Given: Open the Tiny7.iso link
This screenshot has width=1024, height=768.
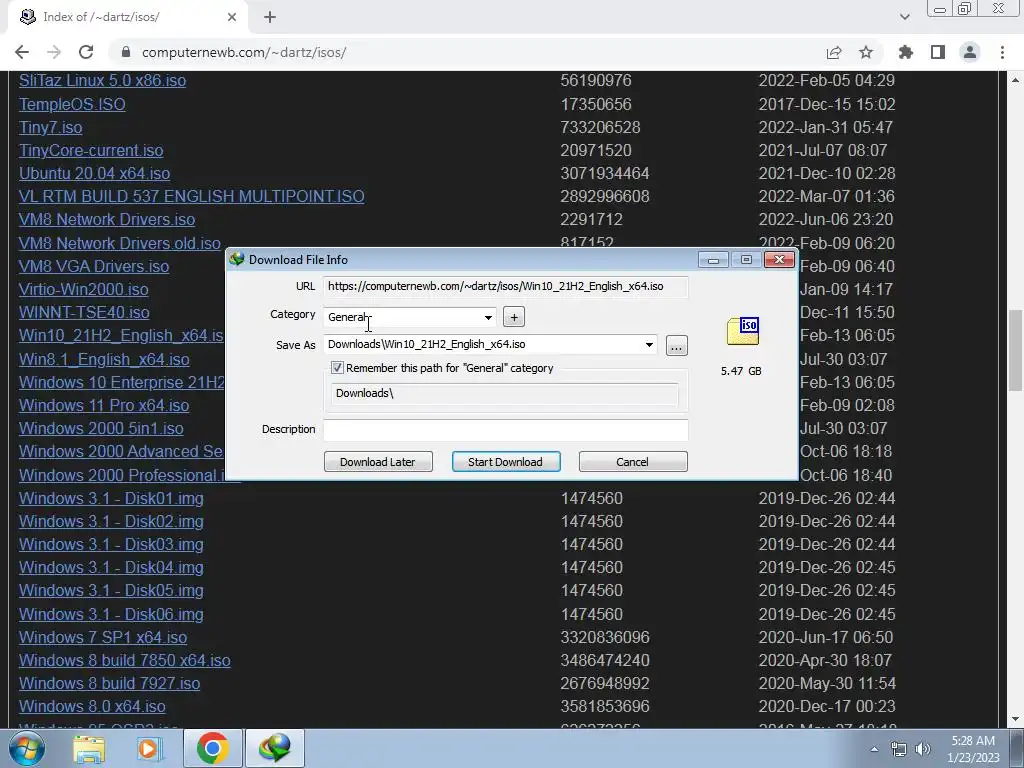Looking at the screenshot, I should [x=50, y=127].
